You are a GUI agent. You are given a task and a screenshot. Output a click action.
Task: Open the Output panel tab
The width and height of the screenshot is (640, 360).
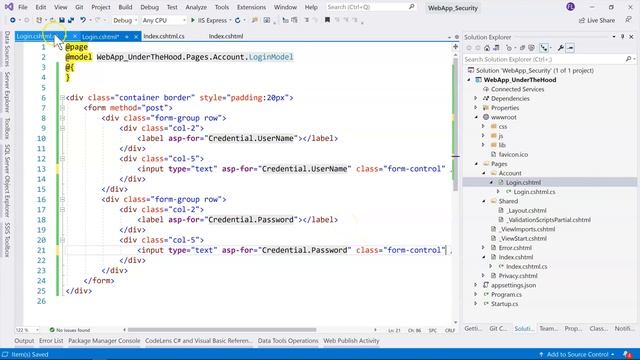click(24, 340)
